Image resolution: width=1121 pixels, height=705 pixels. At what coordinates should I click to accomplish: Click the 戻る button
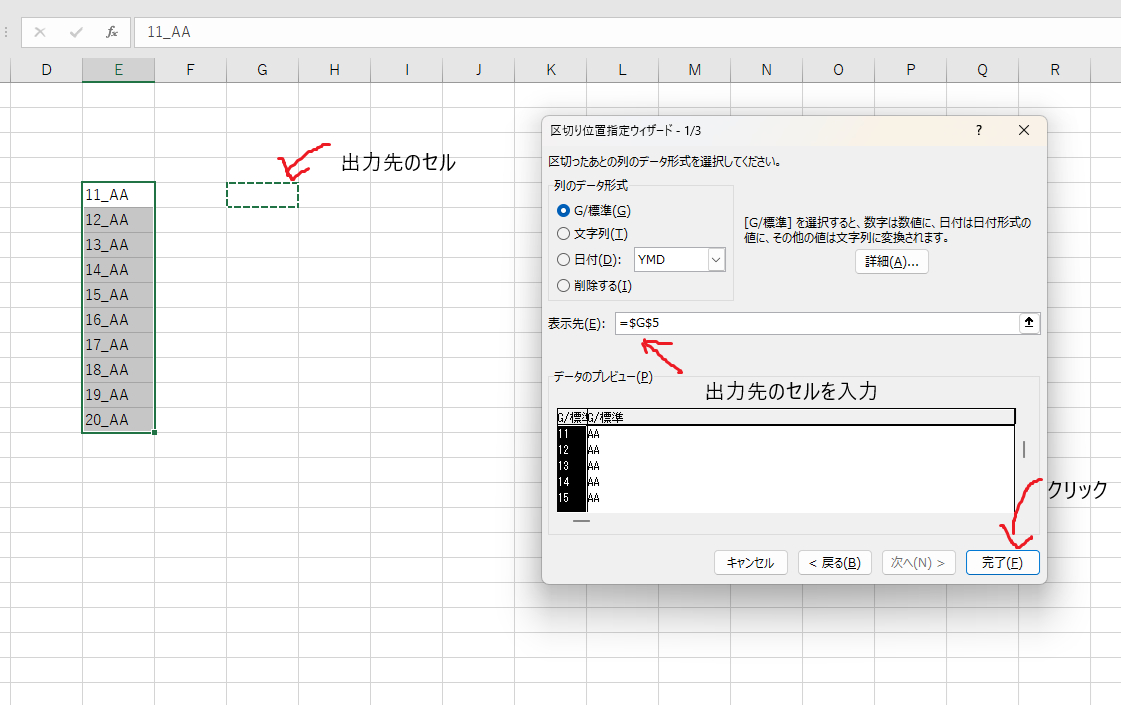tap(834, 562)
